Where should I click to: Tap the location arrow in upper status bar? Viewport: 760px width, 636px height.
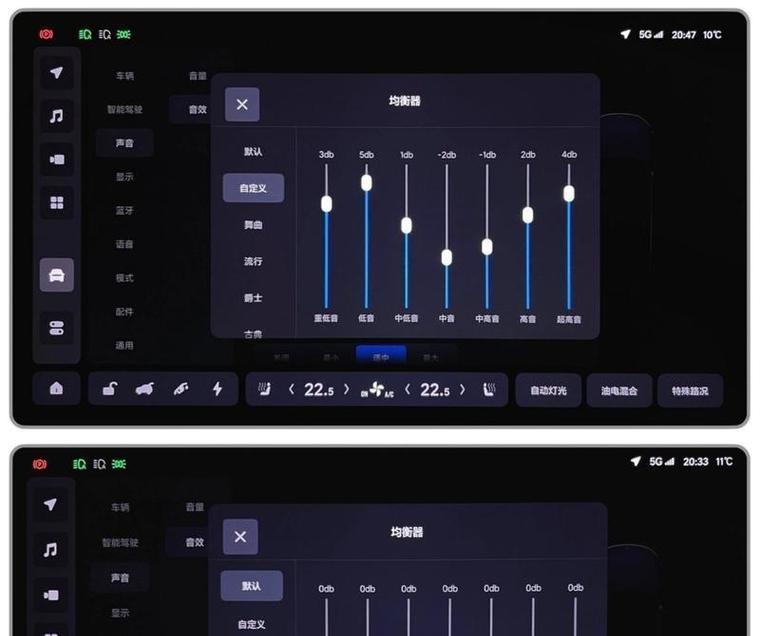point(625,34)
